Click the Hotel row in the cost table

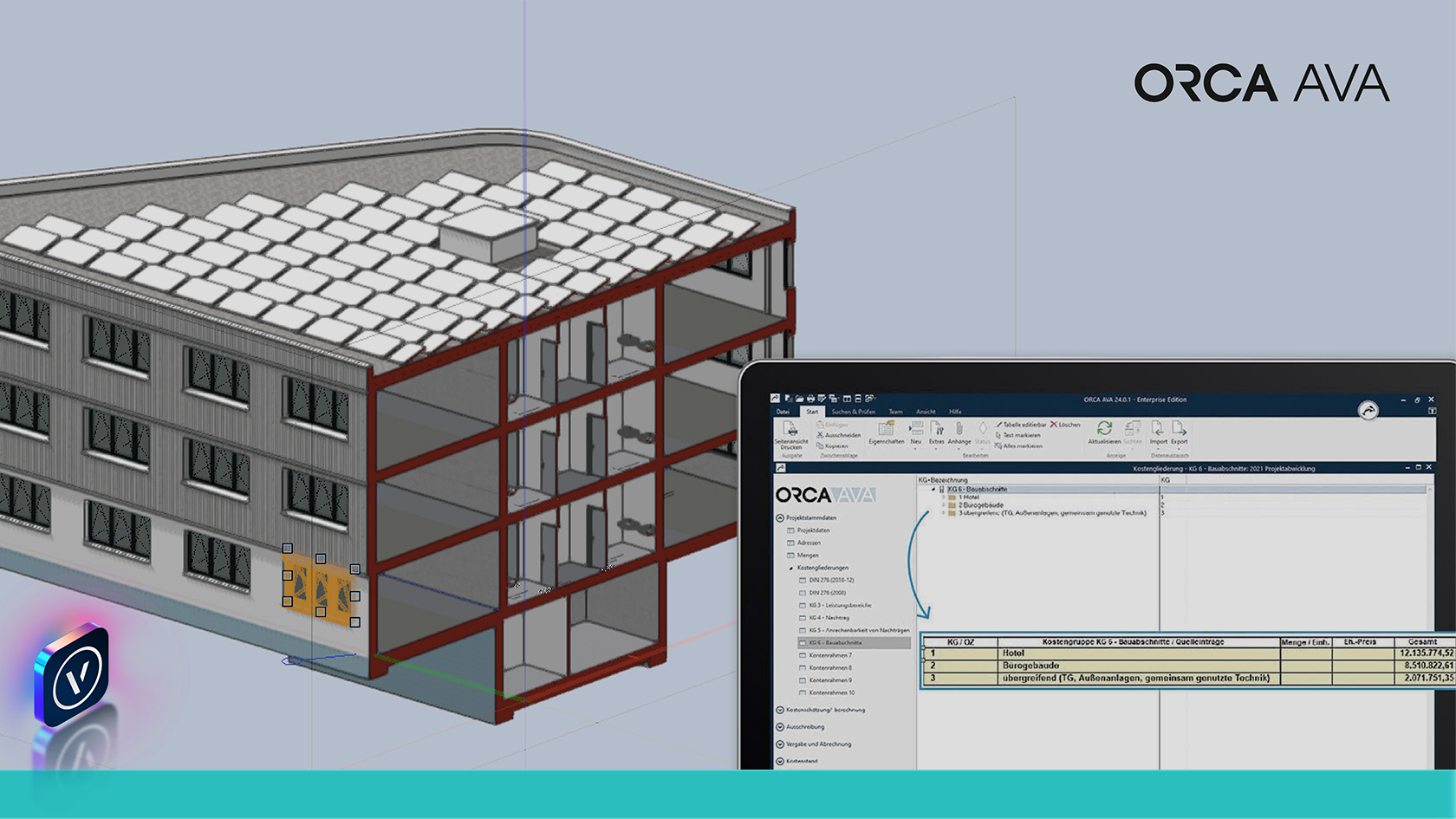[1189, 653]
